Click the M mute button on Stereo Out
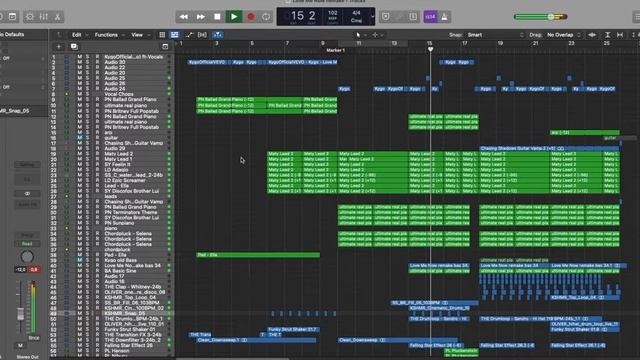This screenshot has height=360, width=640. click(x=20, y=346)
